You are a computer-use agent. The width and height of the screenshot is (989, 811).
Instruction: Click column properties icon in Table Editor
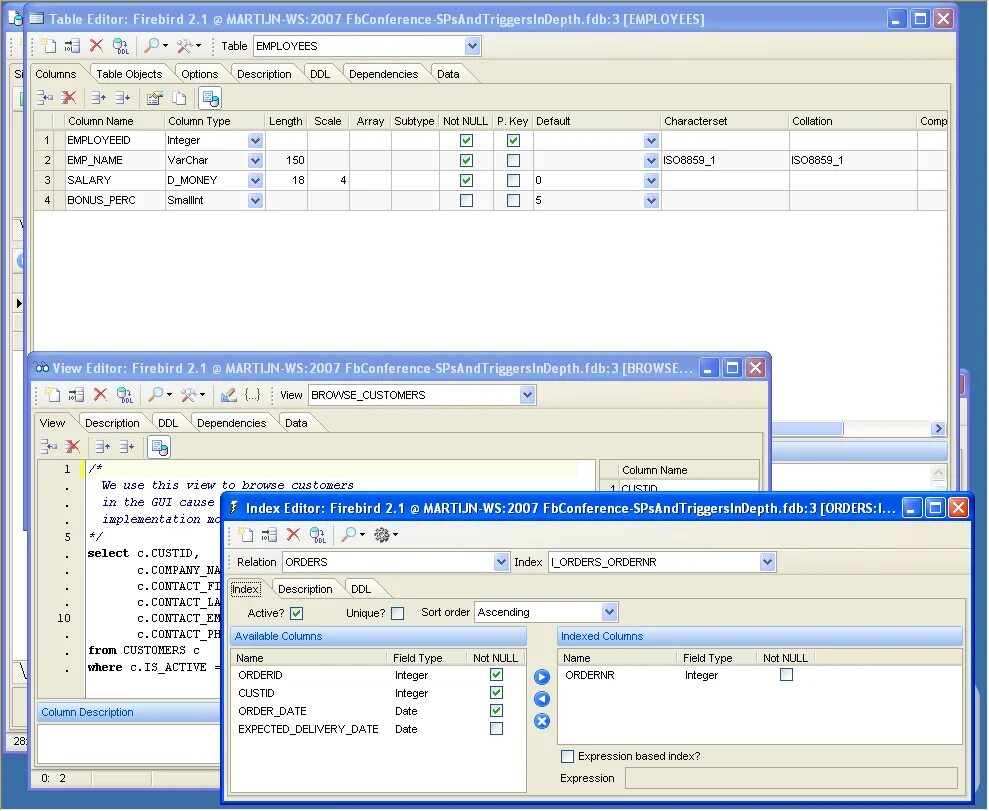coord(155,98)
